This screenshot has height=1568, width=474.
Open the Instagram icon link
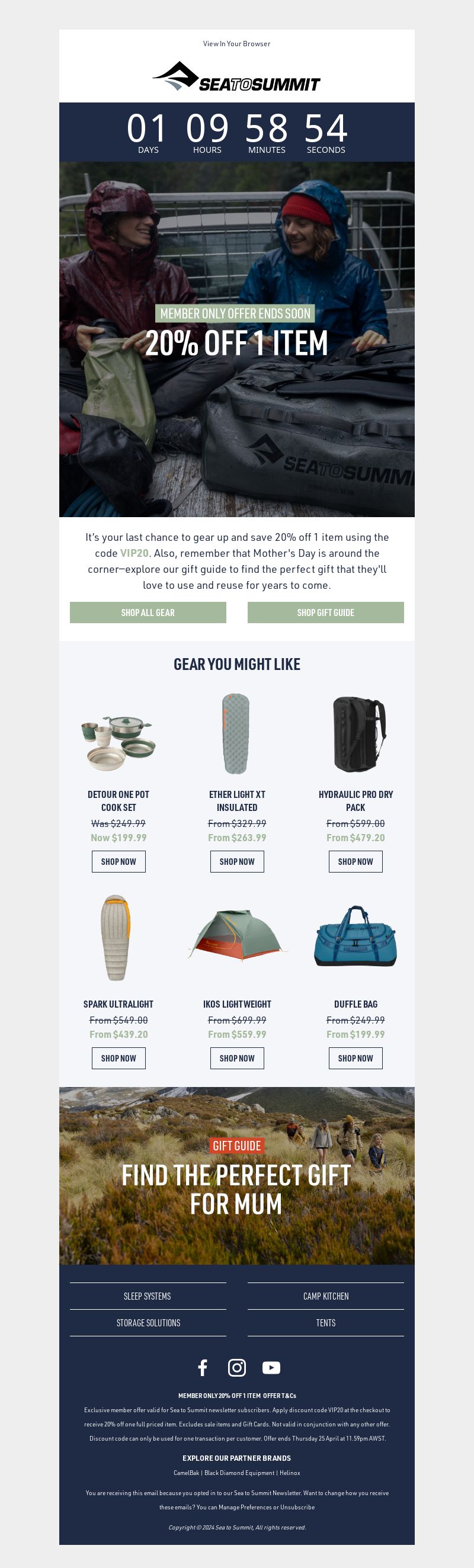point(236,1368)
